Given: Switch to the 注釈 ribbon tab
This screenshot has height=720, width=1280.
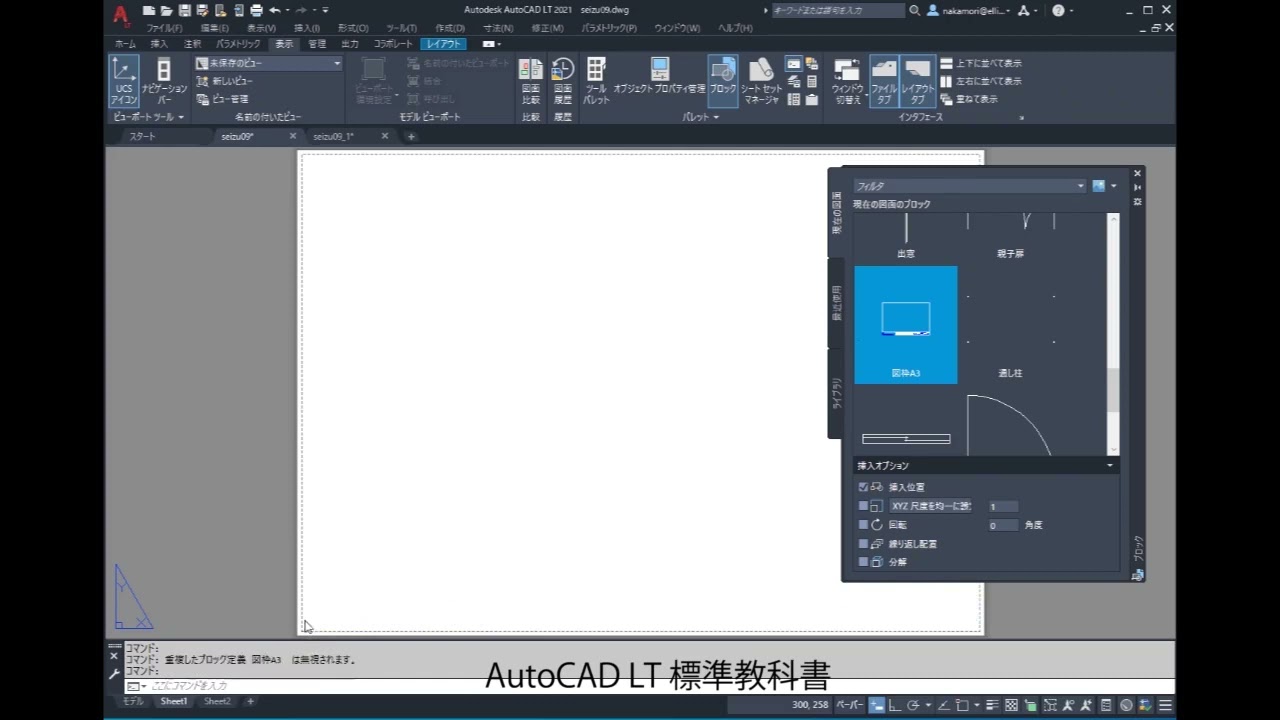Looking at the screenshot, I should coord(192,44).
